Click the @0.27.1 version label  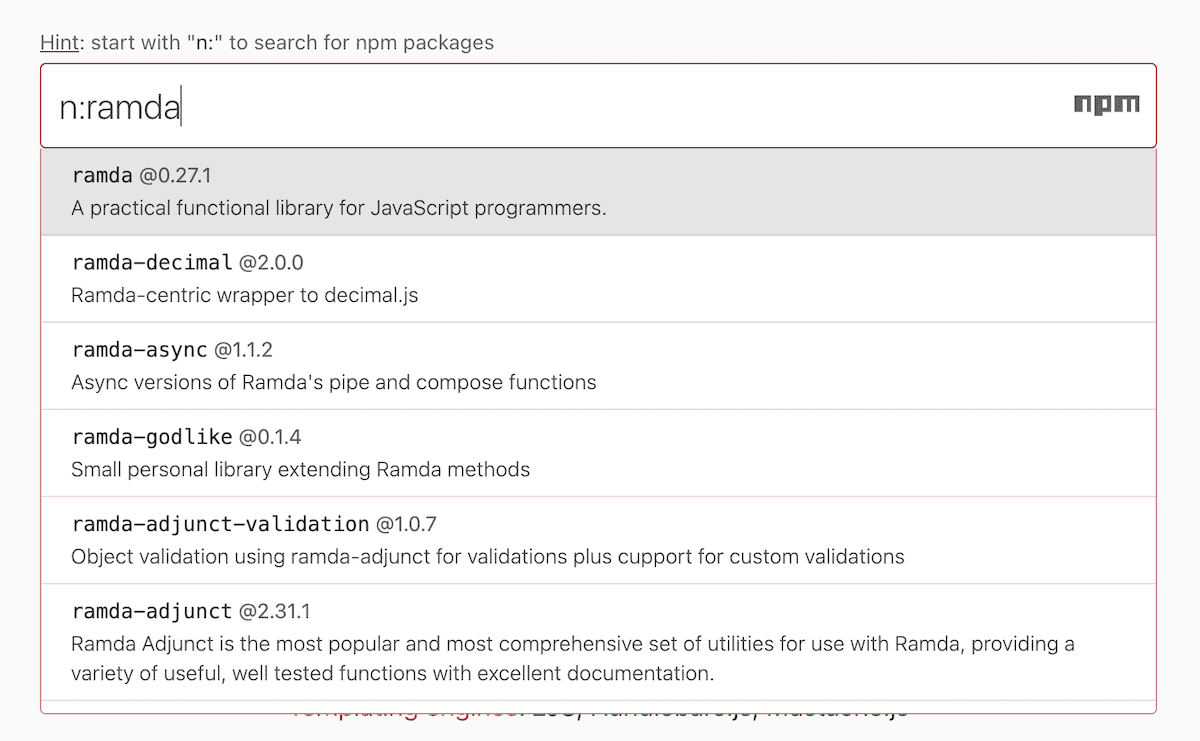[x=175, y=176]
